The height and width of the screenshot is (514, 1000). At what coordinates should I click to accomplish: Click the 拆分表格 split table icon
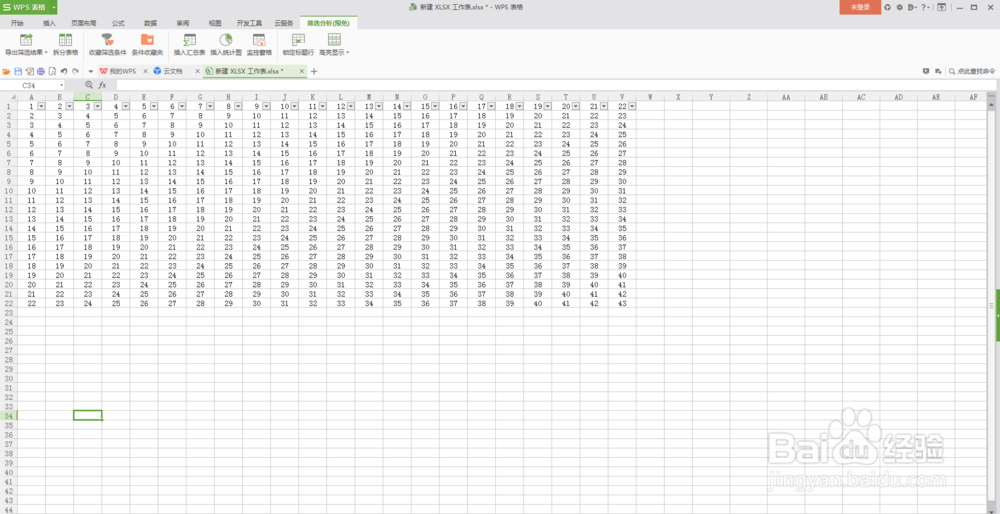(x=65, y=40)
